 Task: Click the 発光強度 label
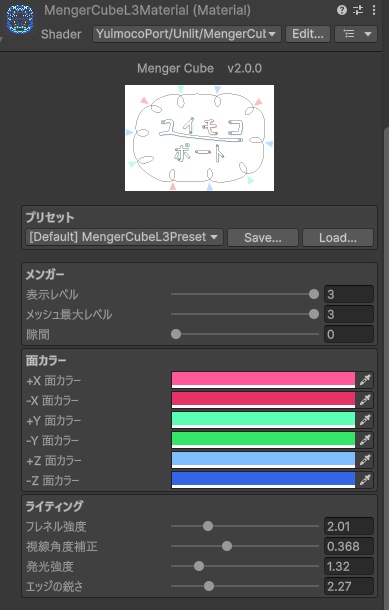pyautogui.click(x=50, y=566)
